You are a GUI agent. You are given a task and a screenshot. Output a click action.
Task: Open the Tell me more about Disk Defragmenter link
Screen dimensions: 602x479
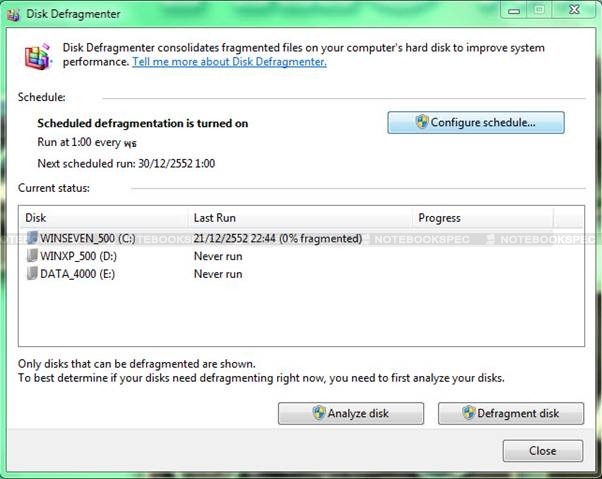(229, 62)
